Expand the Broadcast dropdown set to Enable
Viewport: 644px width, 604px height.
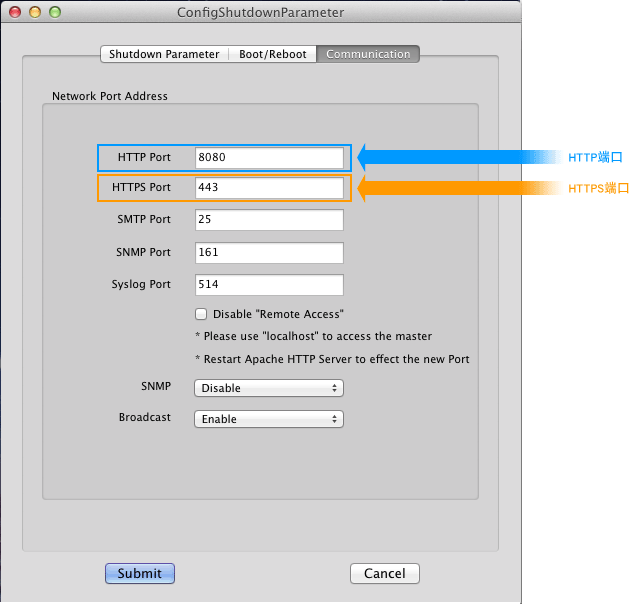(x=268, y=419)
